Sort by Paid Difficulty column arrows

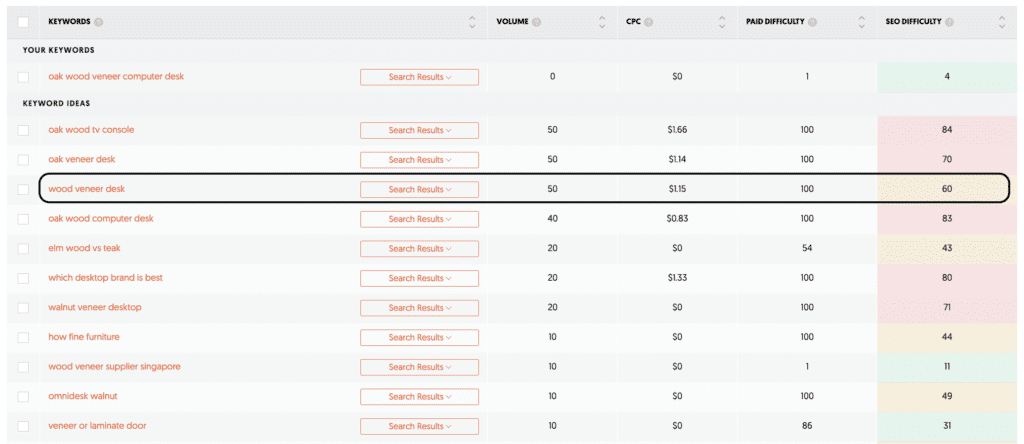[x=862, y=22]
